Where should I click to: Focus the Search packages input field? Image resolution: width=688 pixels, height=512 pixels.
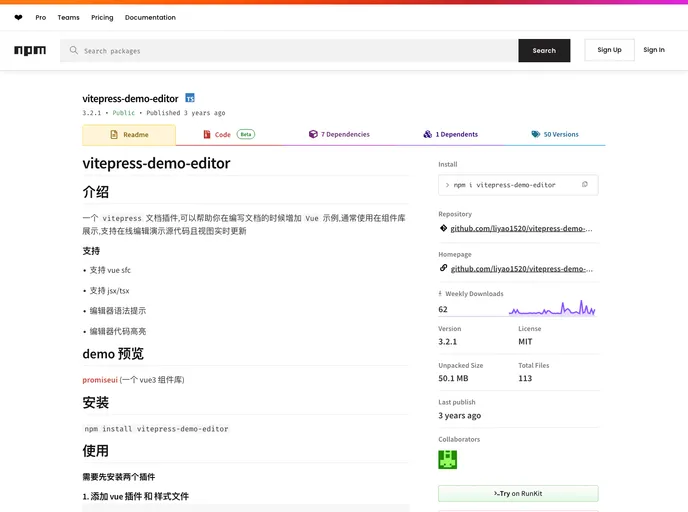coord(289,50)
